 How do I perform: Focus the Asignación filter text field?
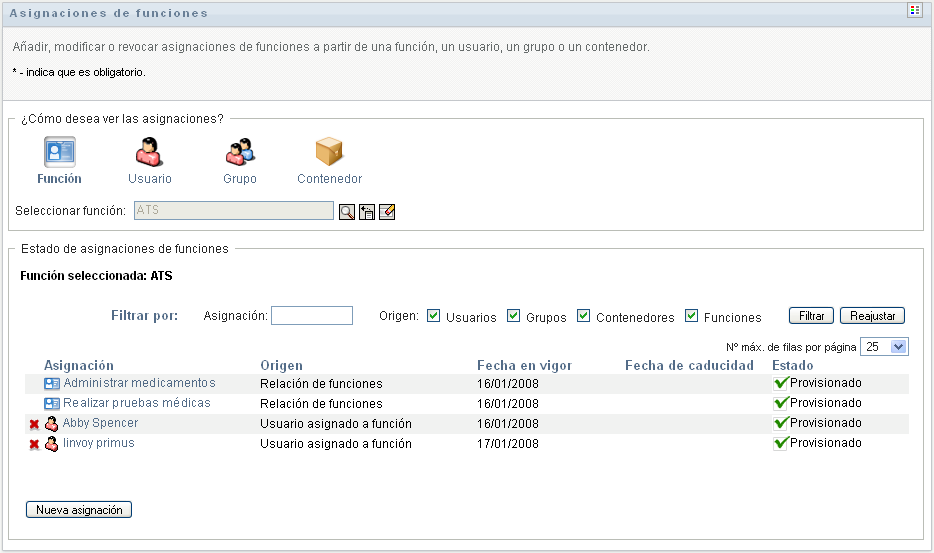point(312,316)
